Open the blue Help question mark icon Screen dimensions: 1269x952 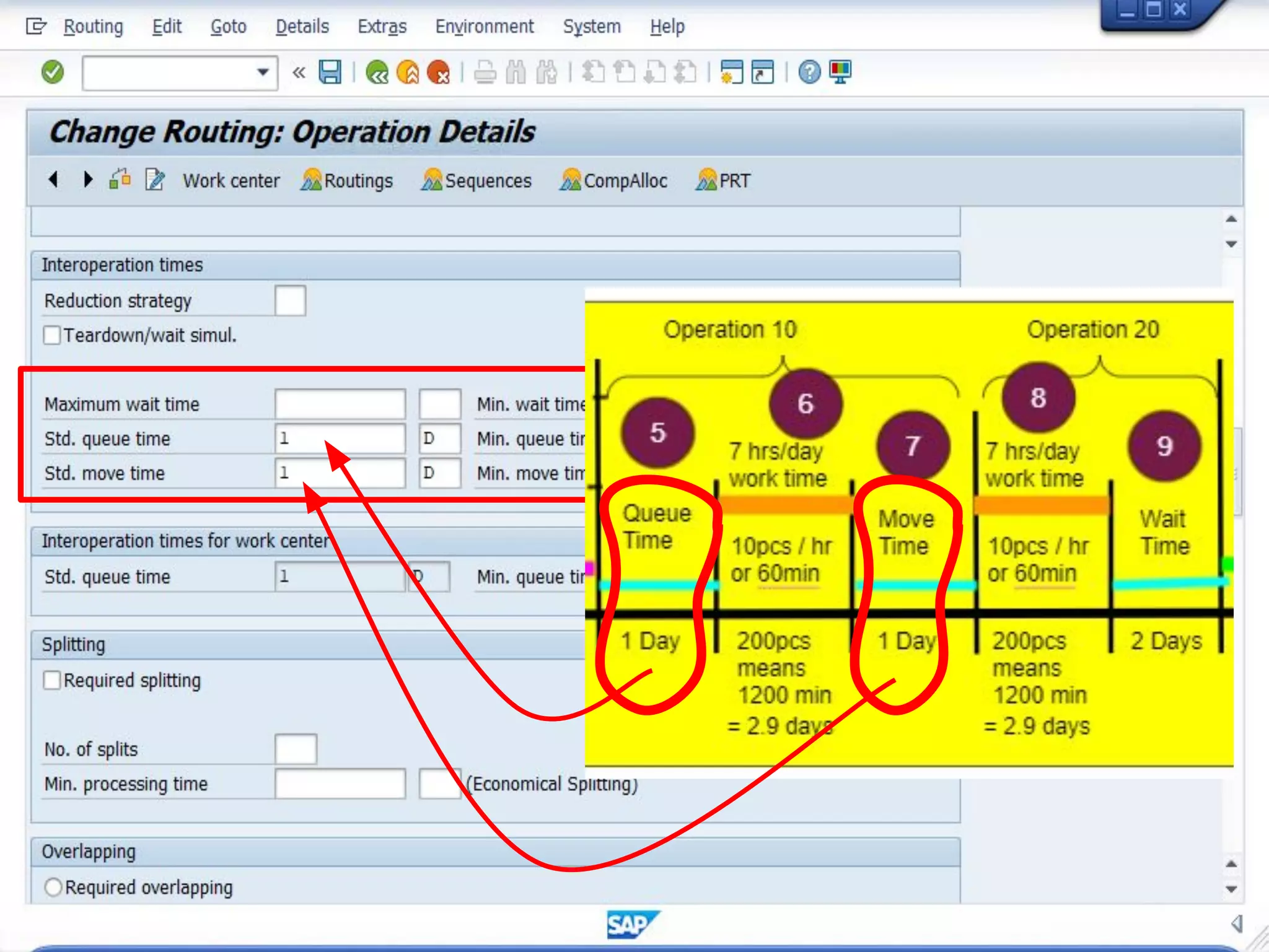809,72
